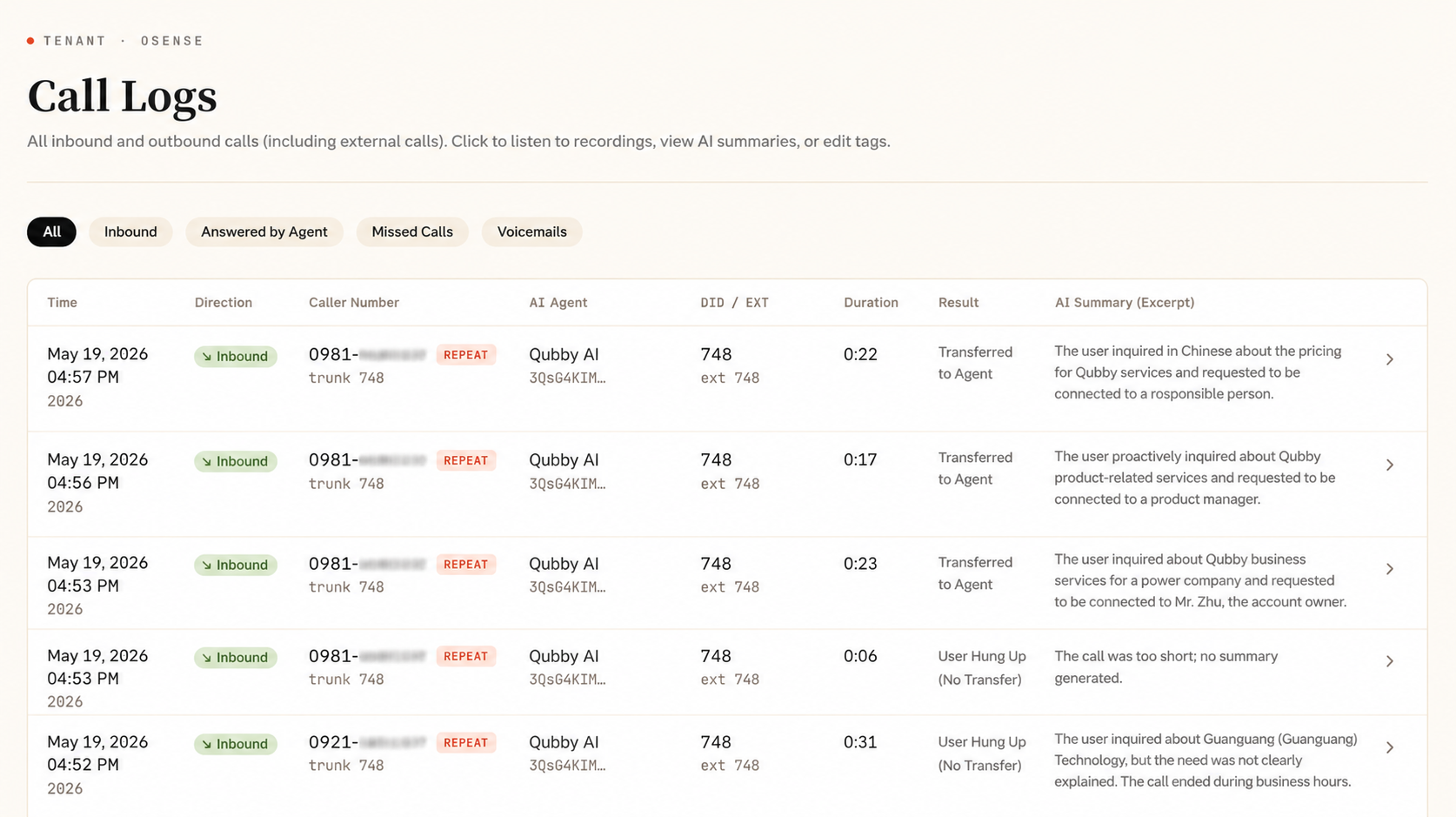
Task: Click summary mentioning product manager
Action: point(1195,478)
